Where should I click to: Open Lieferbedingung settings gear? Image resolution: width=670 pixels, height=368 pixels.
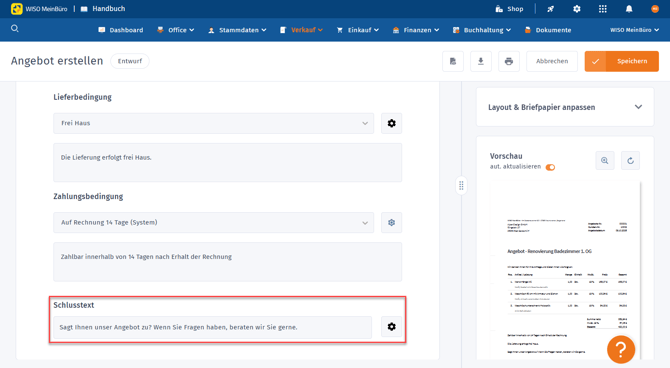click(391, 123)
